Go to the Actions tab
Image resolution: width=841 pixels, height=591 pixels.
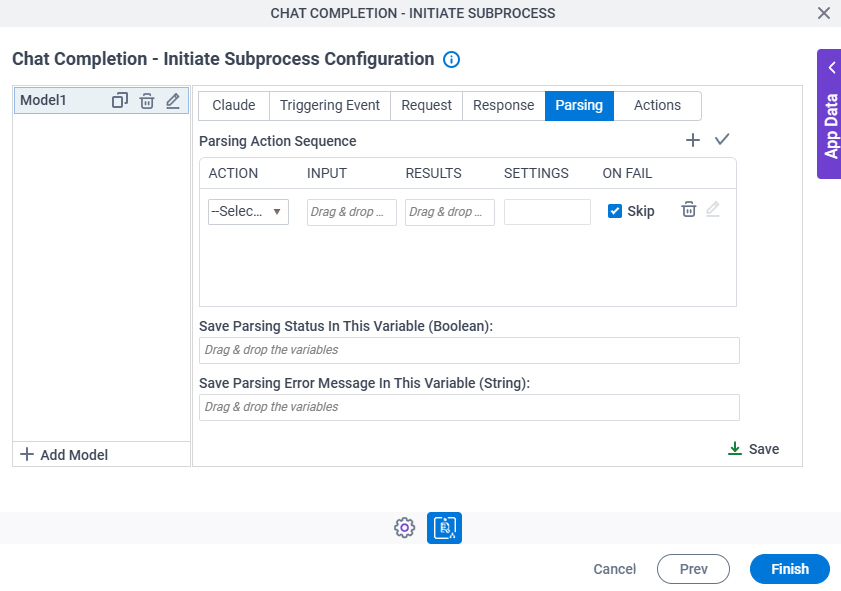[x=658, y=106]
